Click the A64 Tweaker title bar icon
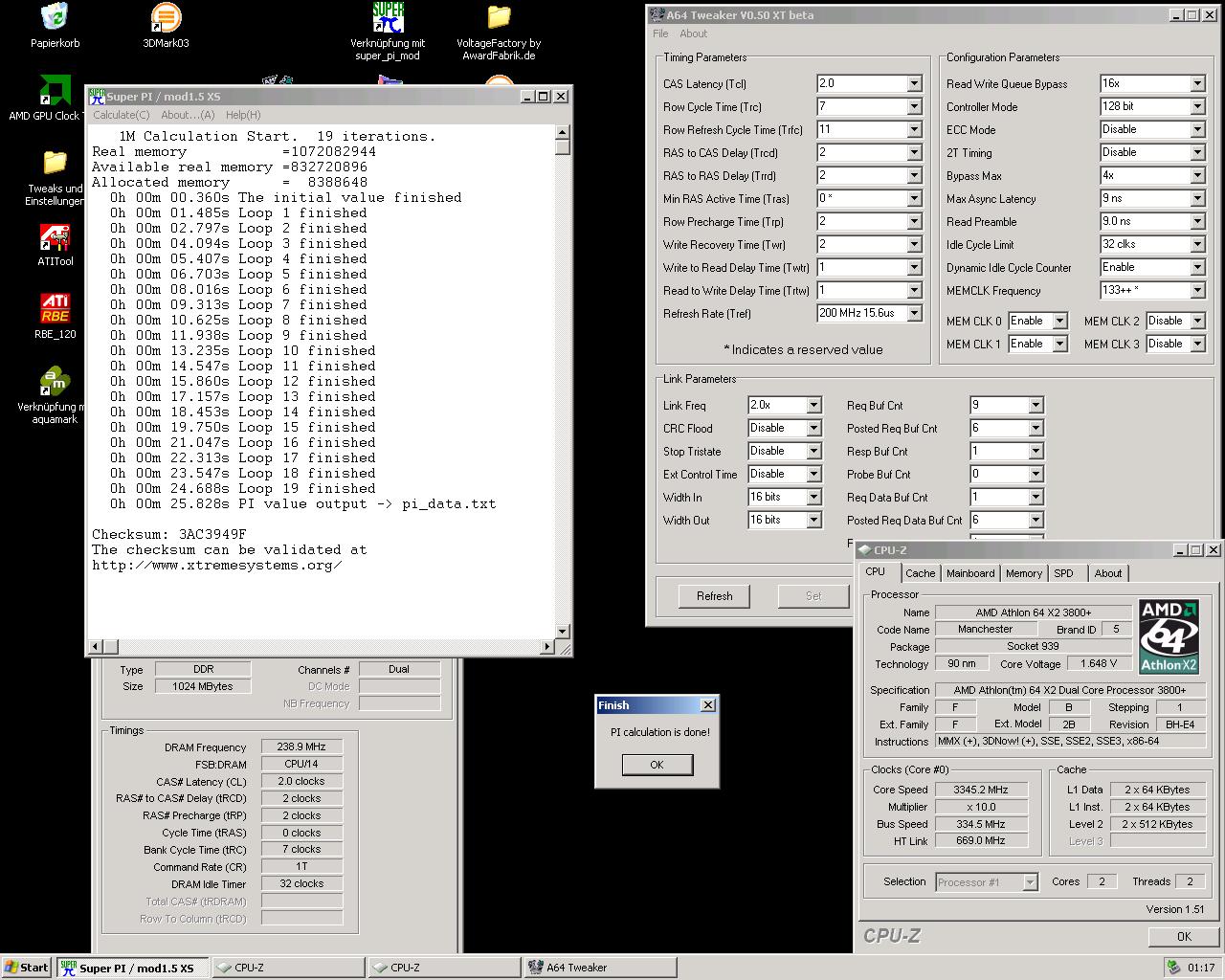Viewport: 1225px width, 980px height. pos(657,14)
